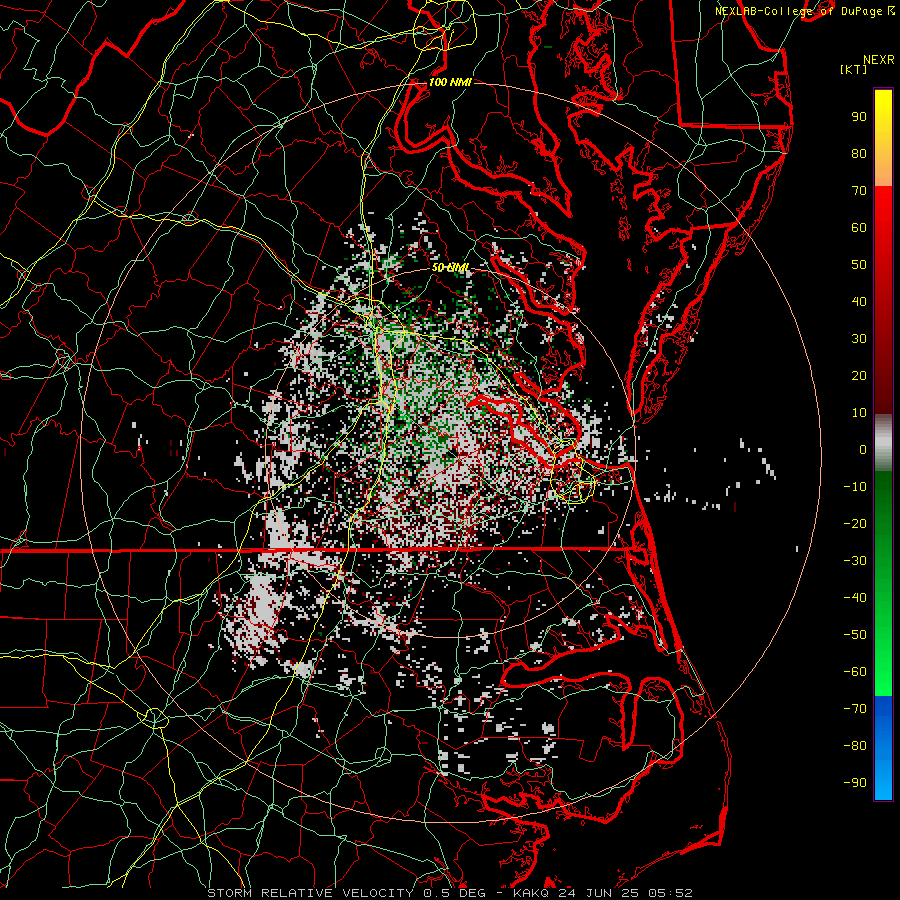
Task: Click the positive "90" scale value
Action: [859, 117]
